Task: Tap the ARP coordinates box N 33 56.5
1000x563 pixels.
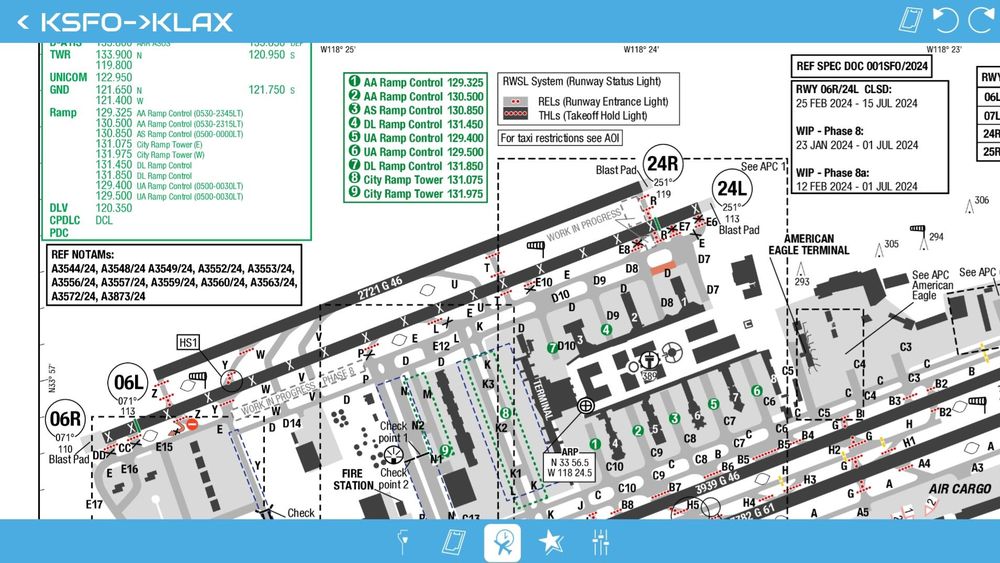Action: 570,467
